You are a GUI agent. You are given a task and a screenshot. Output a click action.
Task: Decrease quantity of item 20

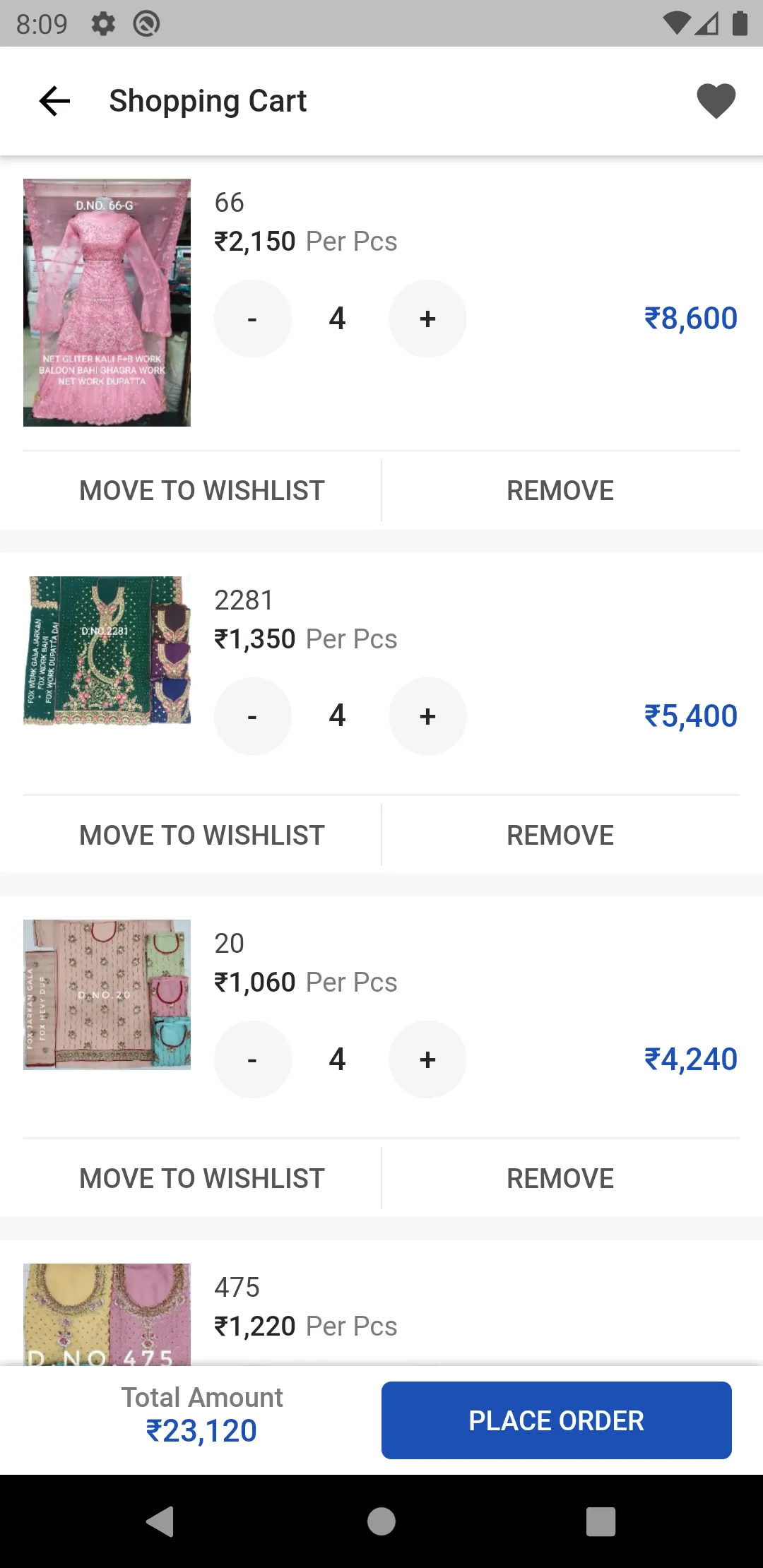click(252, 1059)
